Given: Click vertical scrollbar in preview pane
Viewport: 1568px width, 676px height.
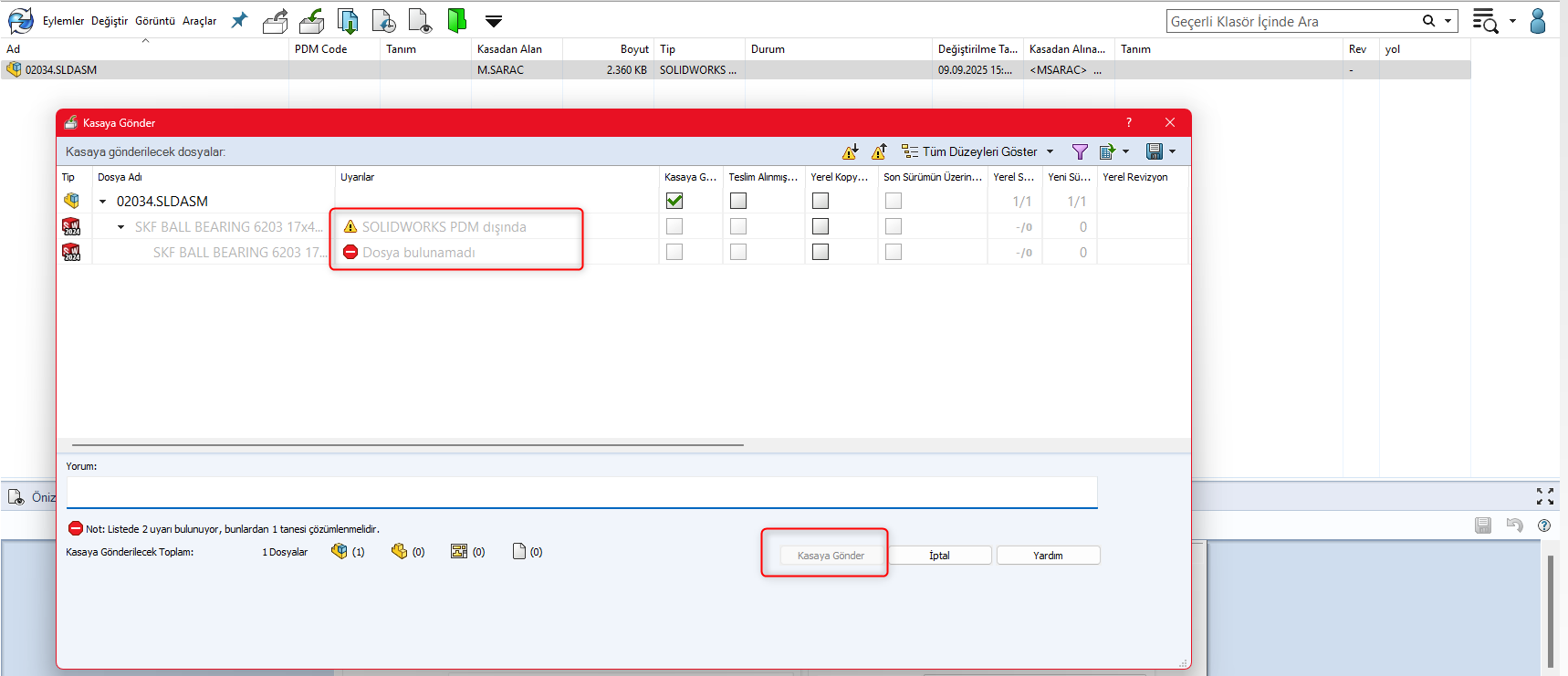Looking at the screenshot, I should 1550,610.
